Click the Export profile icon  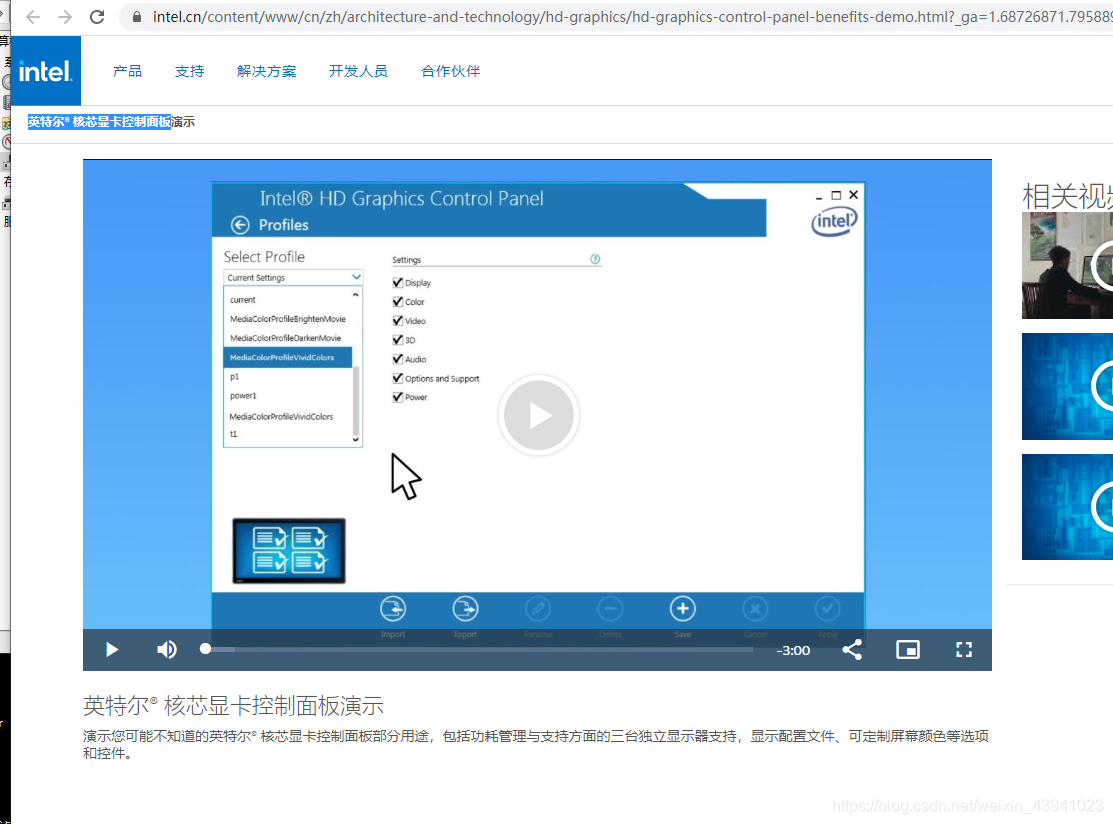[x=466, y=609]
